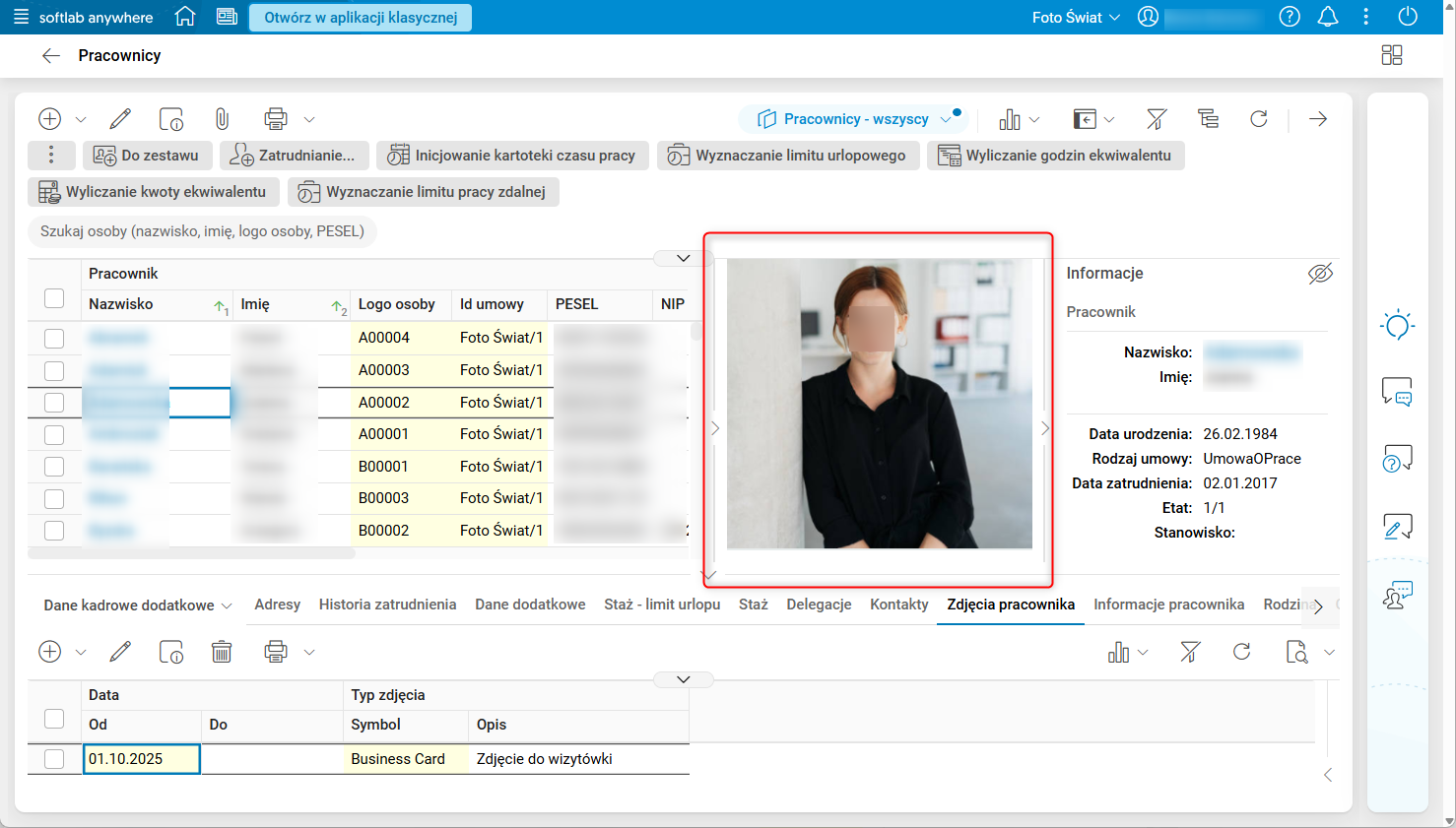Show notifications bell

[x=1328, y=17]
